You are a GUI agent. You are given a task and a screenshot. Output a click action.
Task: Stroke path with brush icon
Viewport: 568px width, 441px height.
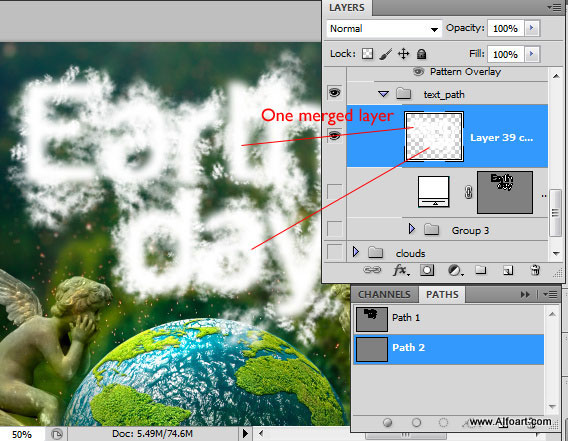[x=416, y=422]
